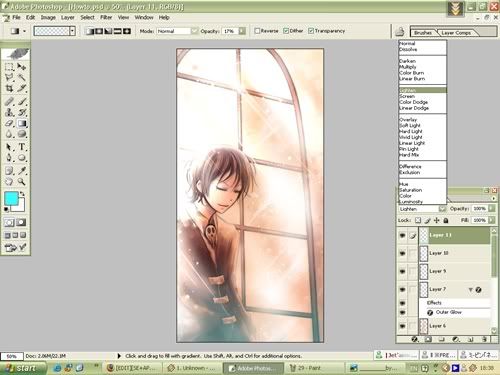Choose the Path Selection arrow tool
The height and width of the screenshot is (375, 500).
coord(9,147)
